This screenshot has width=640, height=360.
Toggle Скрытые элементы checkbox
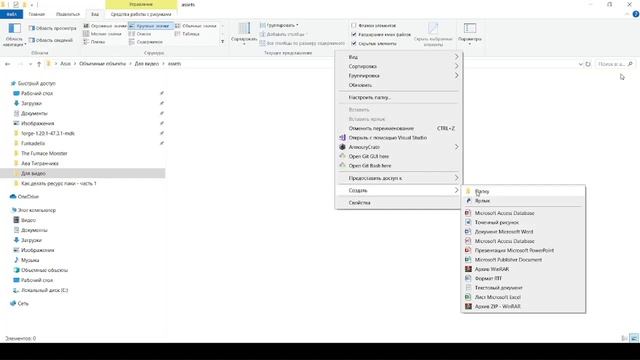tap(354, 43)
